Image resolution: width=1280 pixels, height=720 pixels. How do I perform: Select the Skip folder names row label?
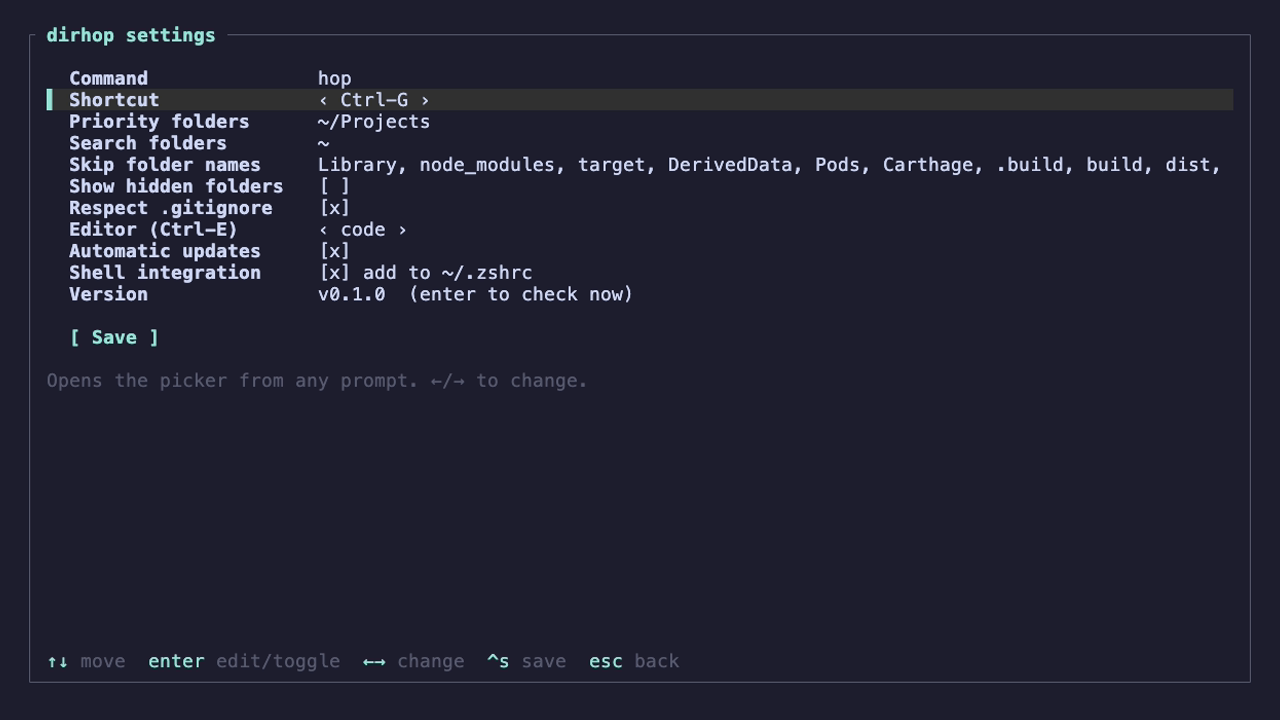pyautogui.click(x=165, y=165)
